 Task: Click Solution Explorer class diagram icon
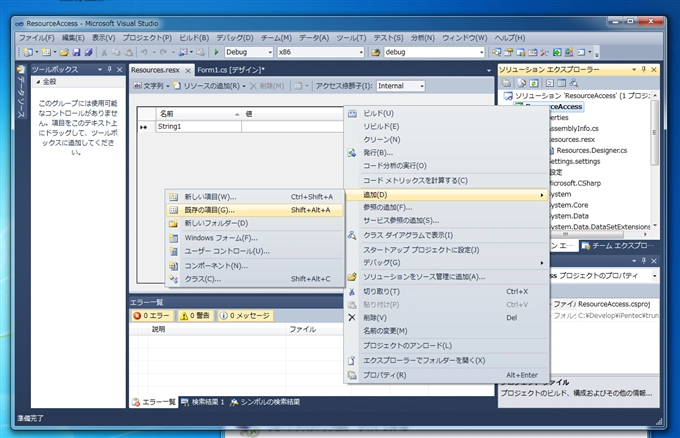[574, 83]
